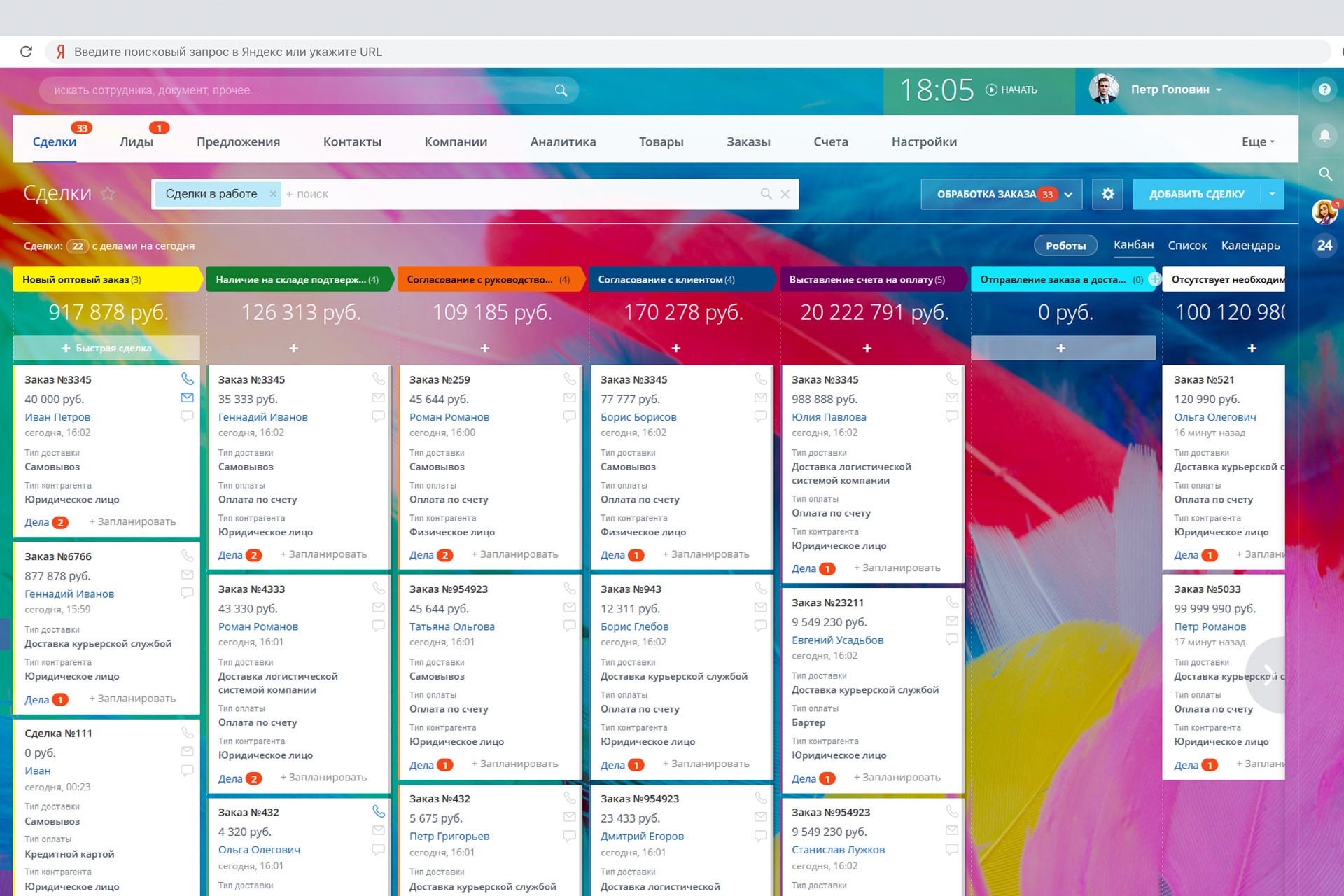Click the comment icon on Заказ №259 card
This screenshot has width=1344, height=896.
569,416
